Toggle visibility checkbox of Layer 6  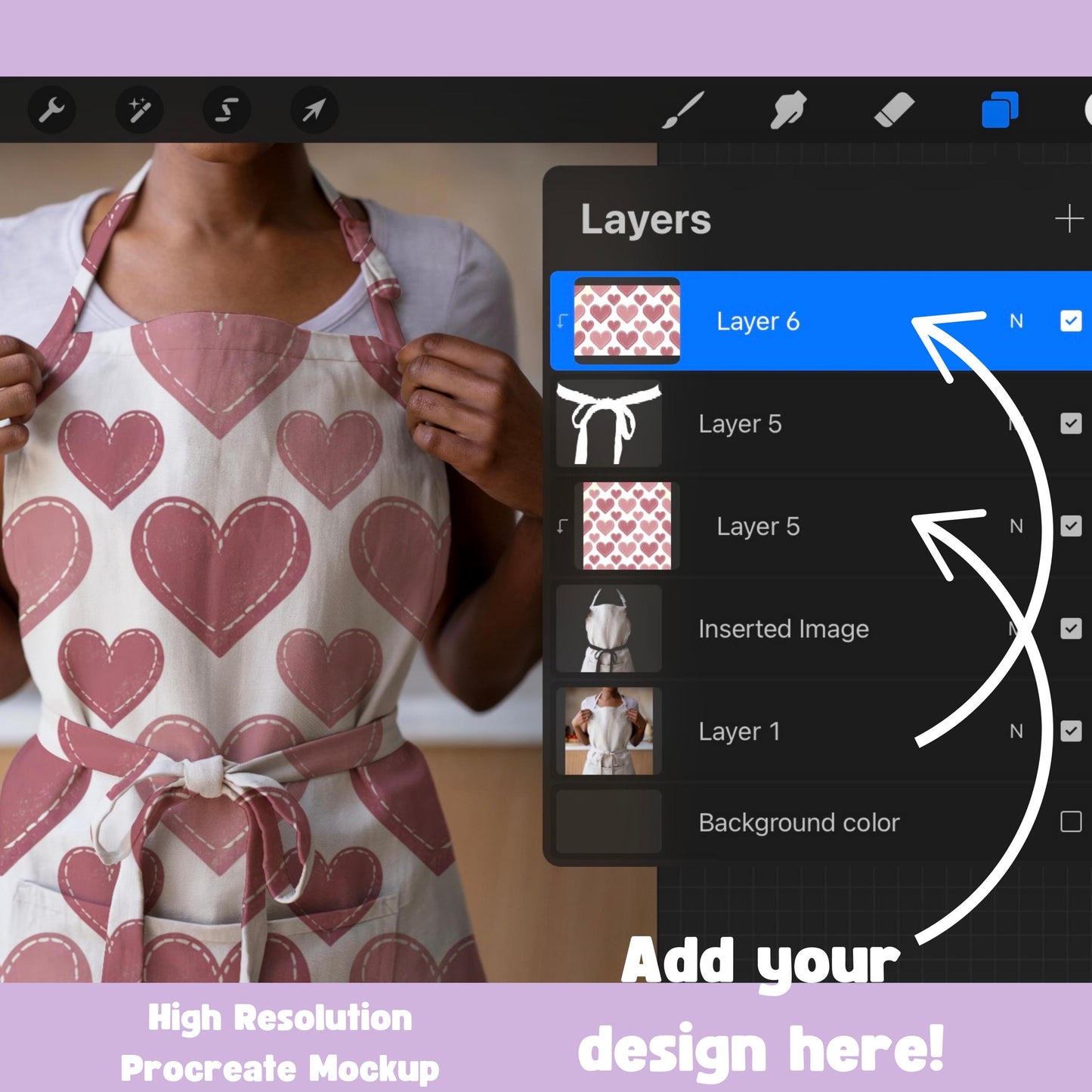pos(1070,320)
